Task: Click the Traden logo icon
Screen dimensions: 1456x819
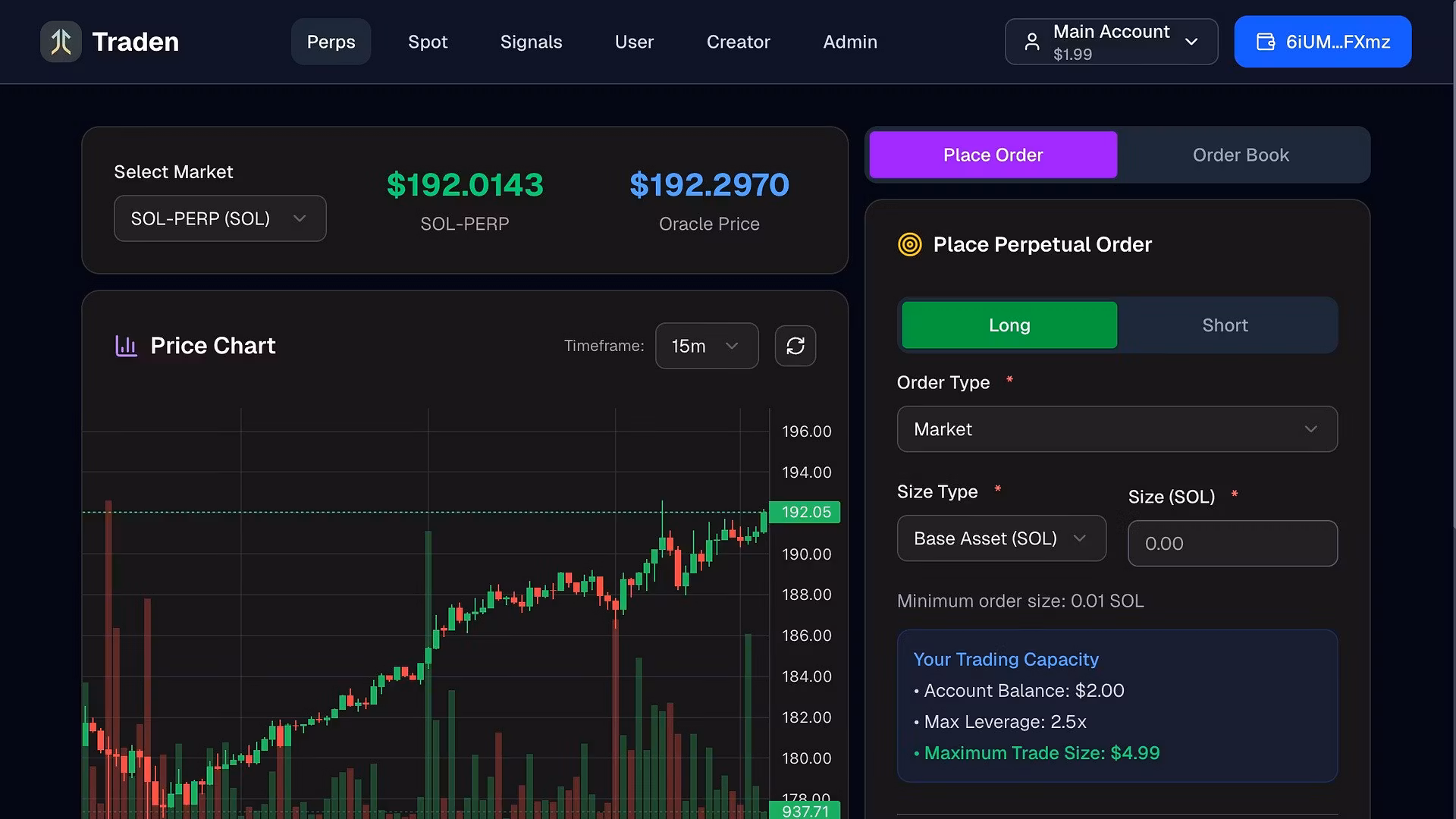Action: click(61, 42)
